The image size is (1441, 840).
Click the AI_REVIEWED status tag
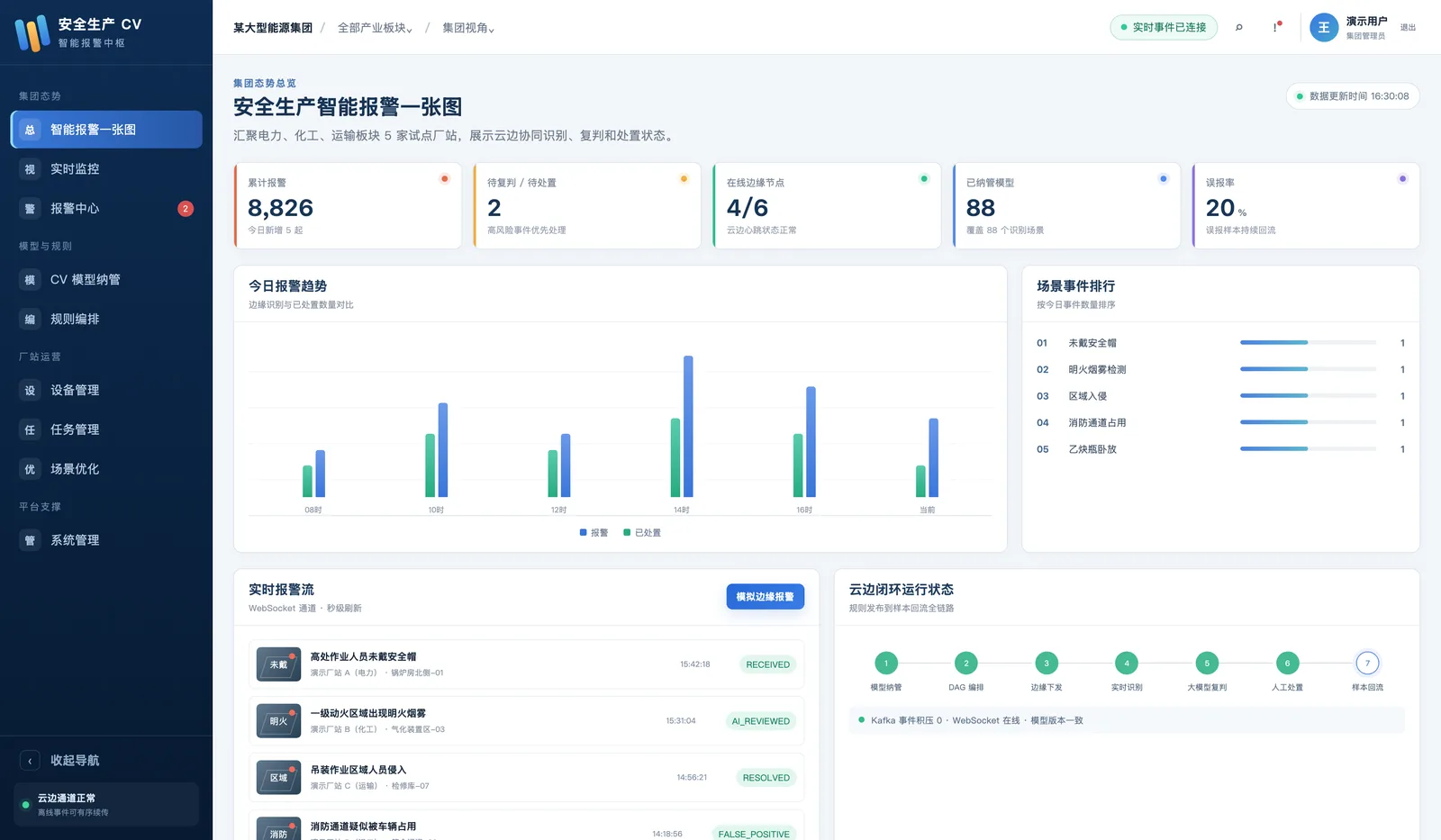[x=760, y=721]
